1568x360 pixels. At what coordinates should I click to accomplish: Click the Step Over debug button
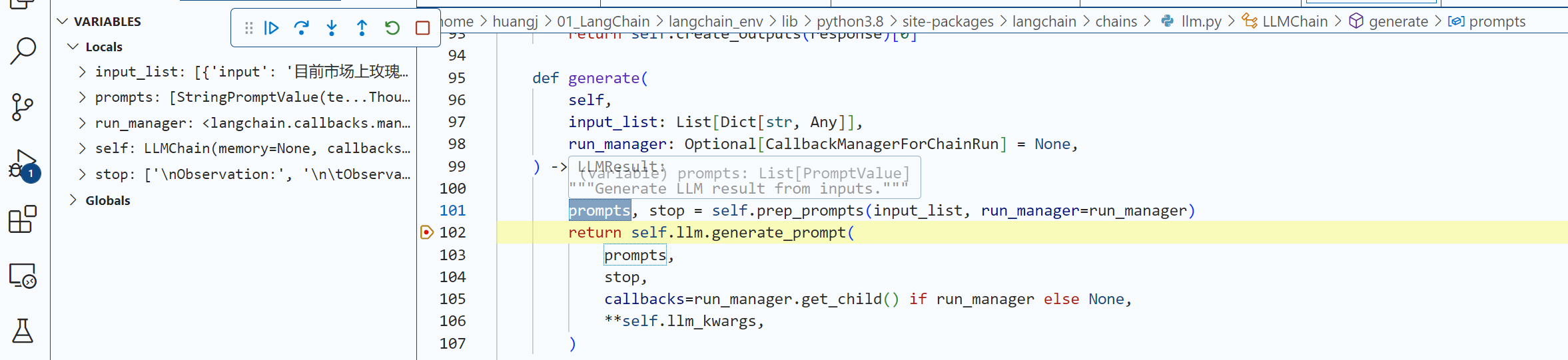point(301,28)
